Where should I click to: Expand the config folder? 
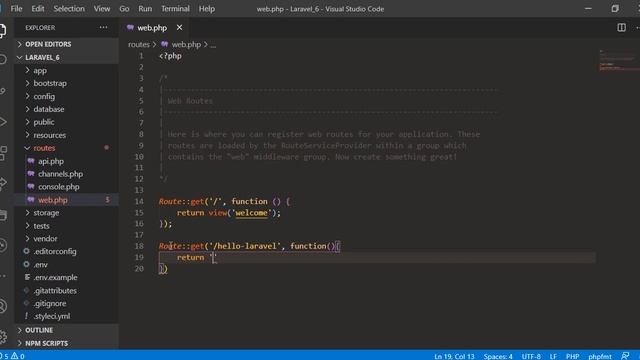pos(67,96)
